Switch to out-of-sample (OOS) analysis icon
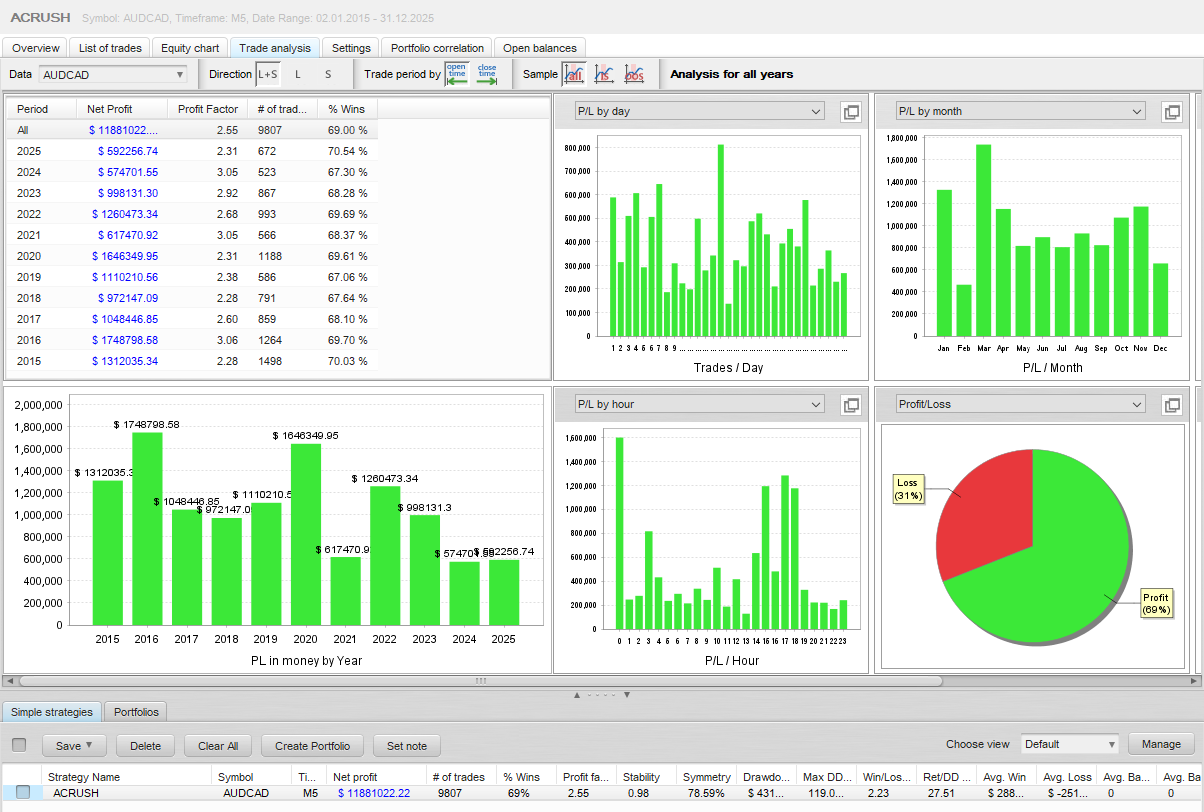 634,74
